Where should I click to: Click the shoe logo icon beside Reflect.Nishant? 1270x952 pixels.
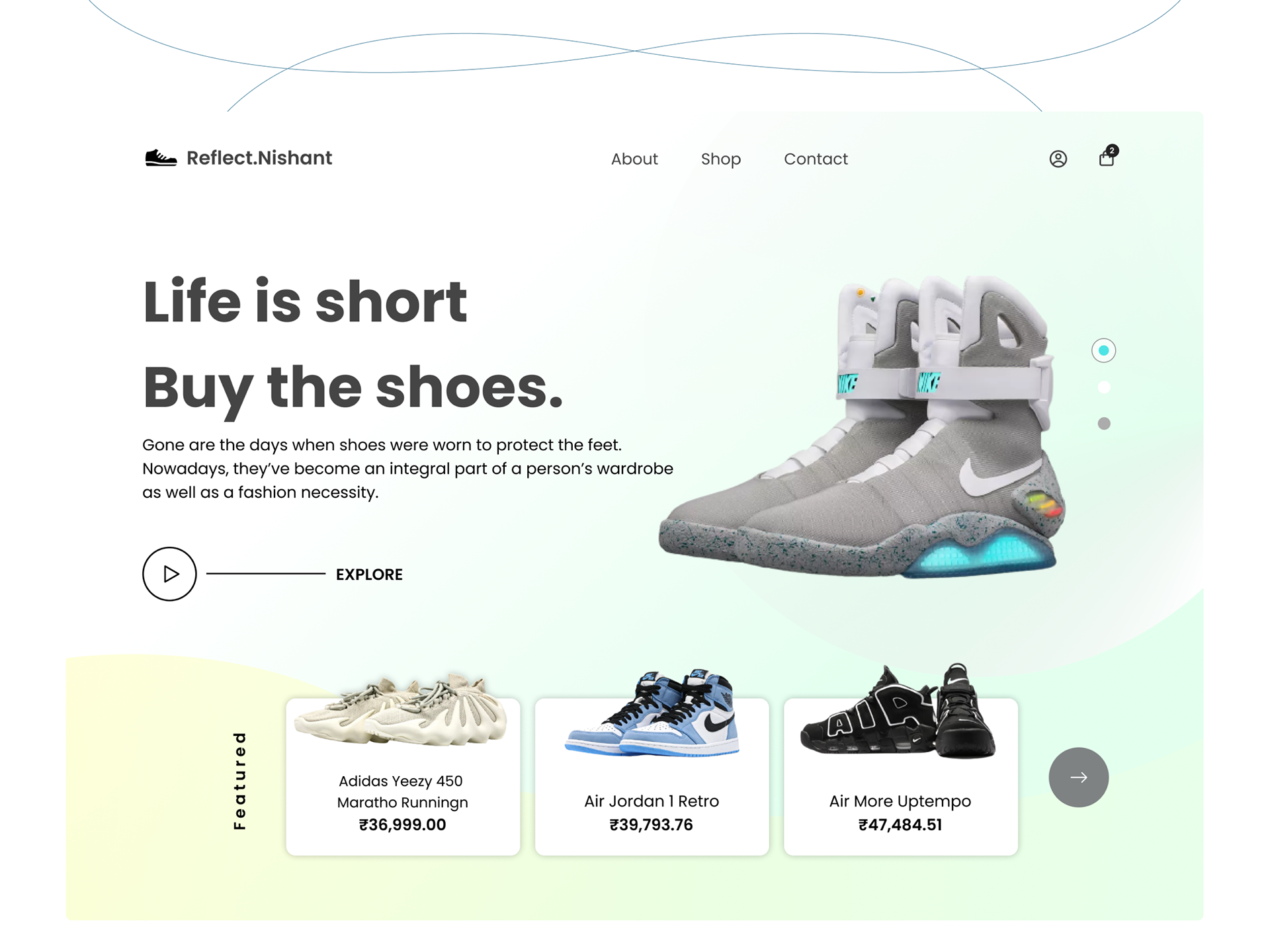pos(161,157)
